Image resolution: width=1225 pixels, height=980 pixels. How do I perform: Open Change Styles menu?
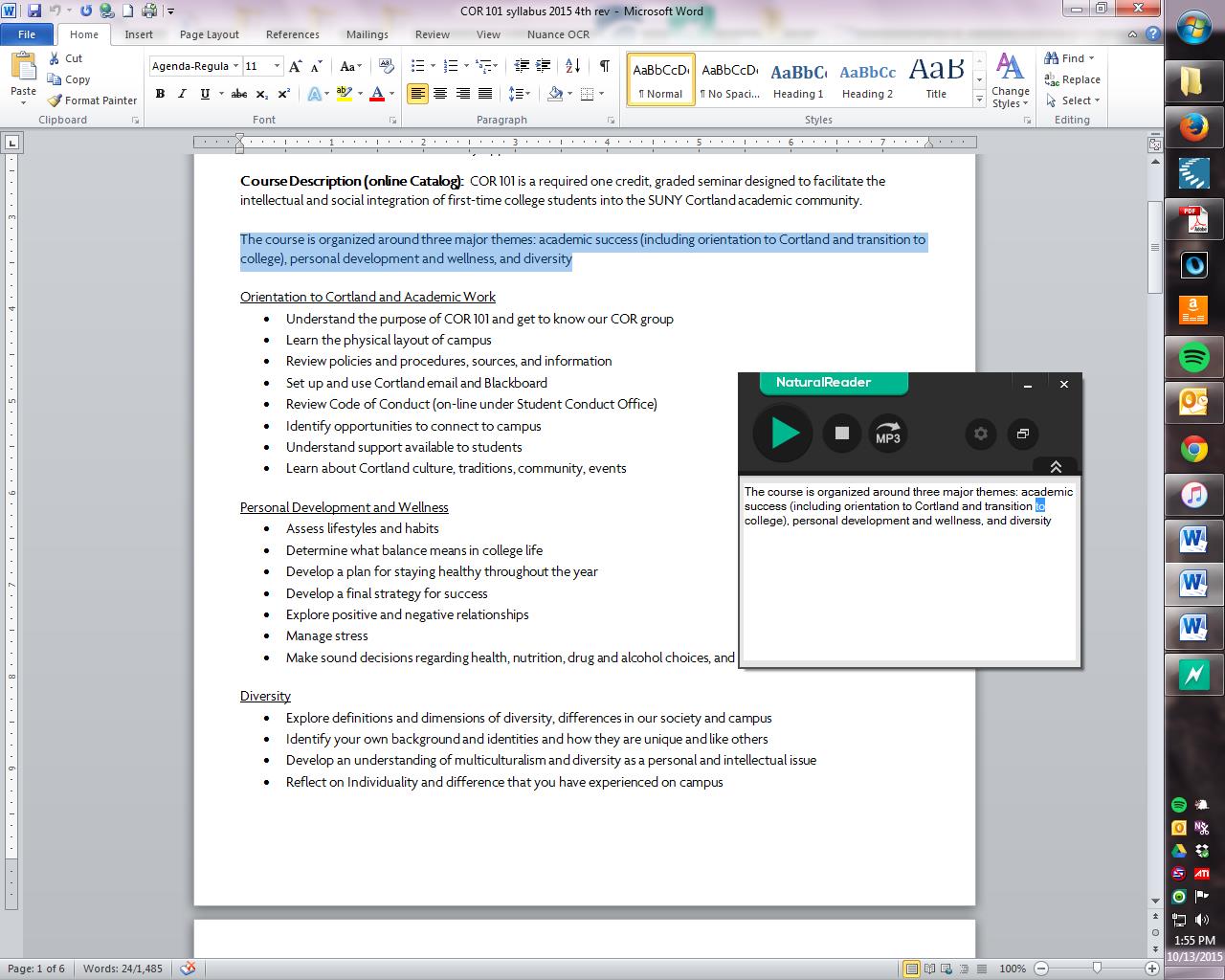[x=1010, y=79]
